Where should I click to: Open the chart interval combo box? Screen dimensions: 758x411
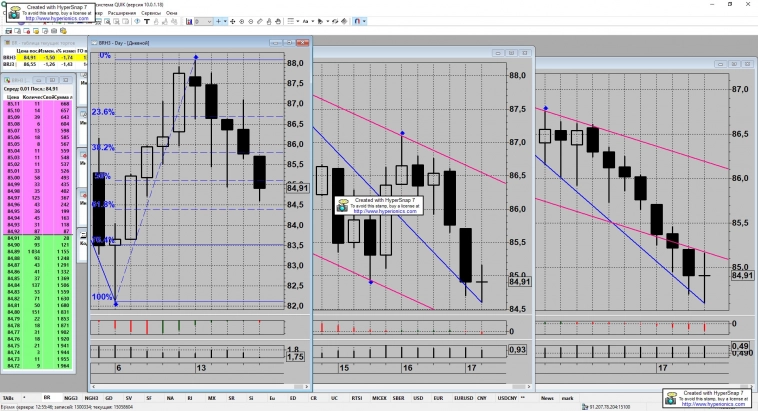point(203,22)
